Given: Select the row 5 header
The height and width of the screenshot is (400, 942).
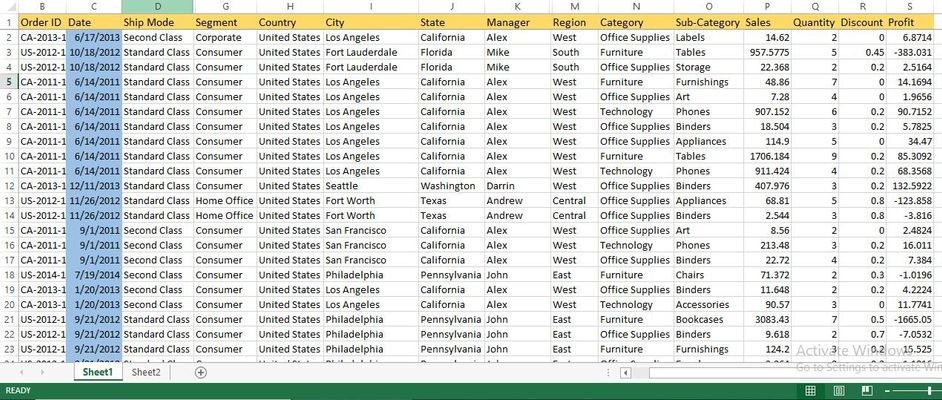Looking at the screenshot, I should click(x=8, y=82).
